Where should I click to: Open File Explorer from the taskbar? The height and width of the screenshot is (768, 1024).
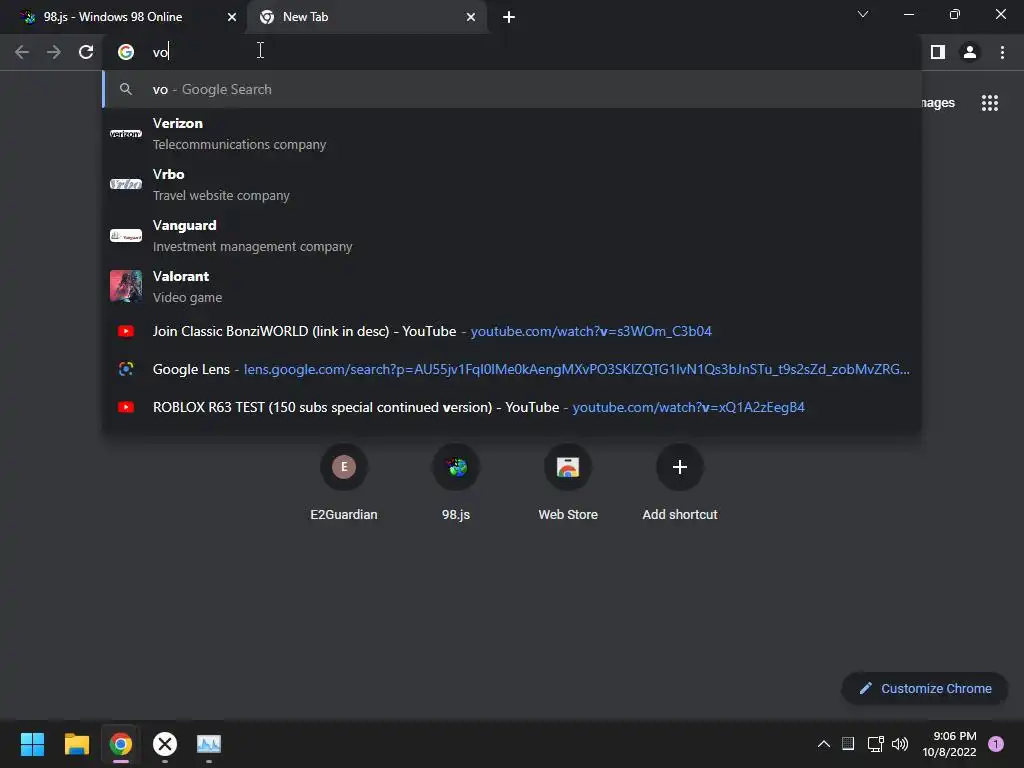(x=76, y=744)
